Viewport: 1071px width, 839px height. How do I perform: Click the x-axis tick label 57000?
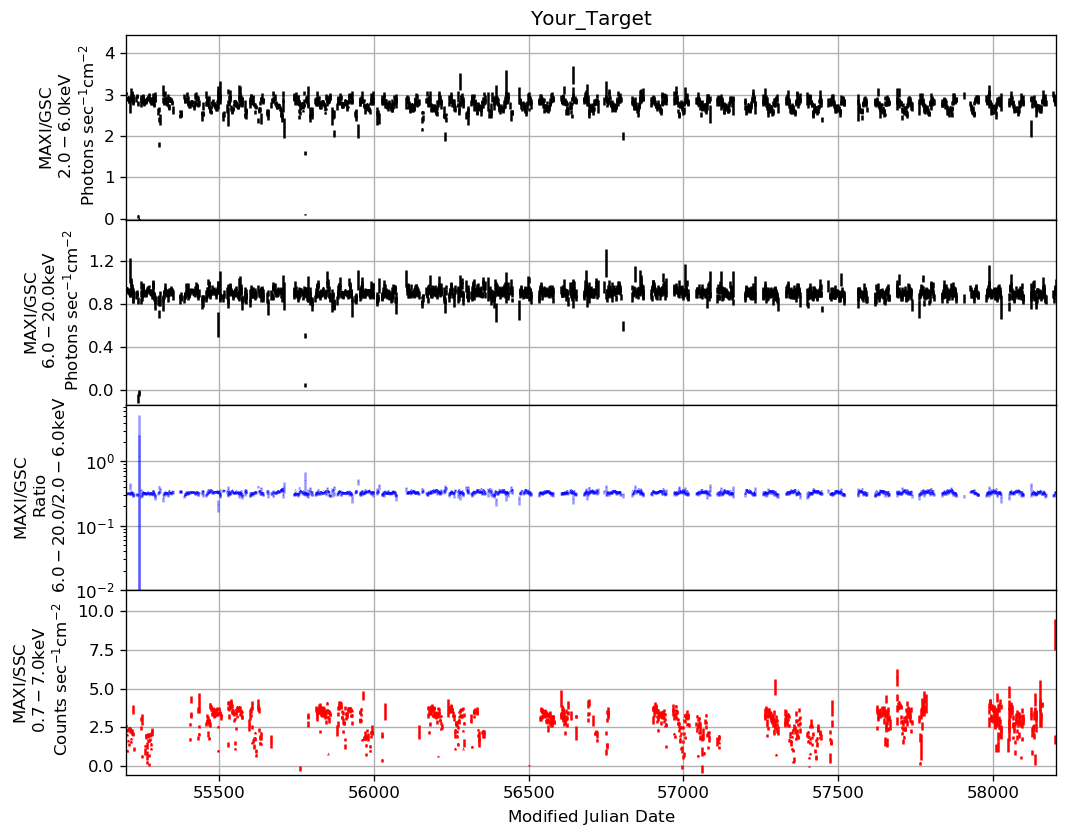click(x=683, y=793)
